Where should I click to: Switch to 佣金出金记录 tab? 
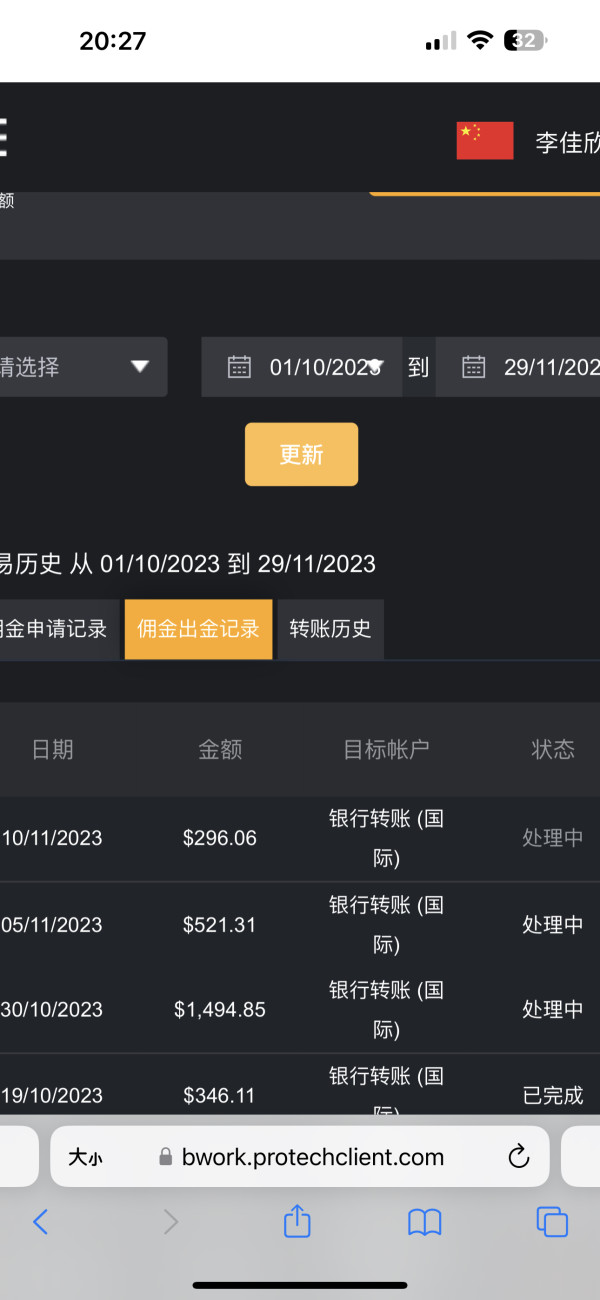pos(198,629)
